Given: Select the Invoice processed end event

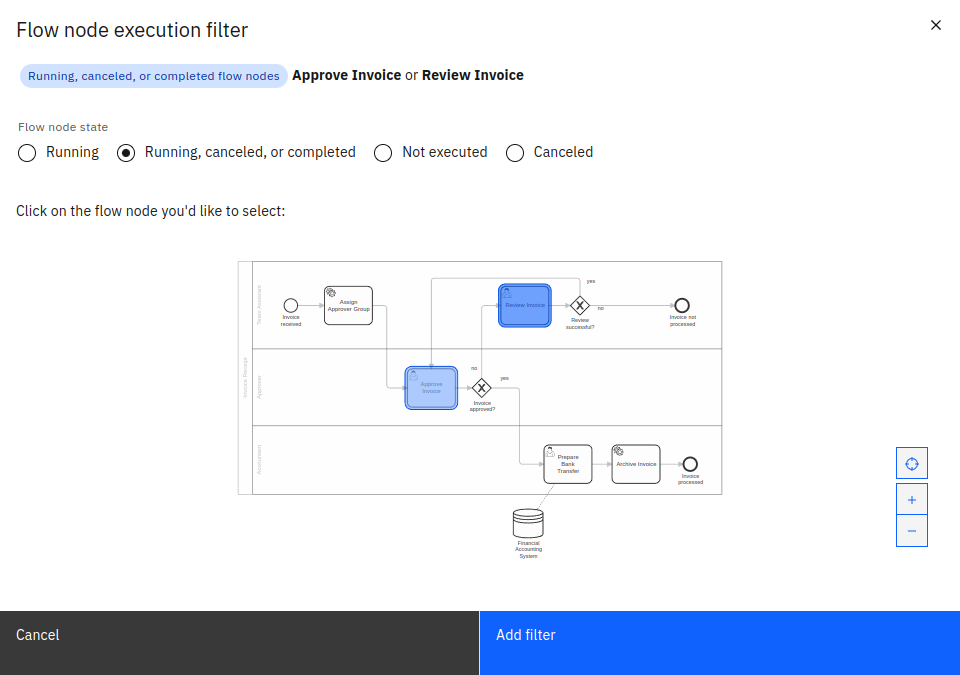Looking at the screenshot, I should [690, 463].
